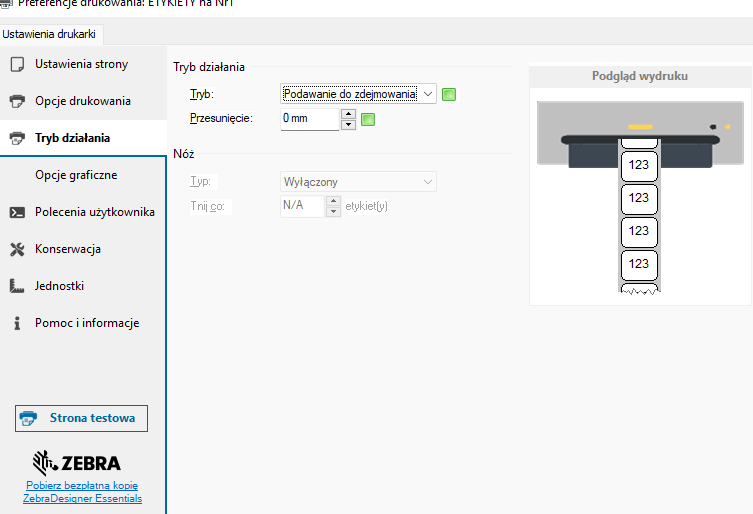
Task: Click the Jednostki ruler icon
Action: [x=16, y=286]
